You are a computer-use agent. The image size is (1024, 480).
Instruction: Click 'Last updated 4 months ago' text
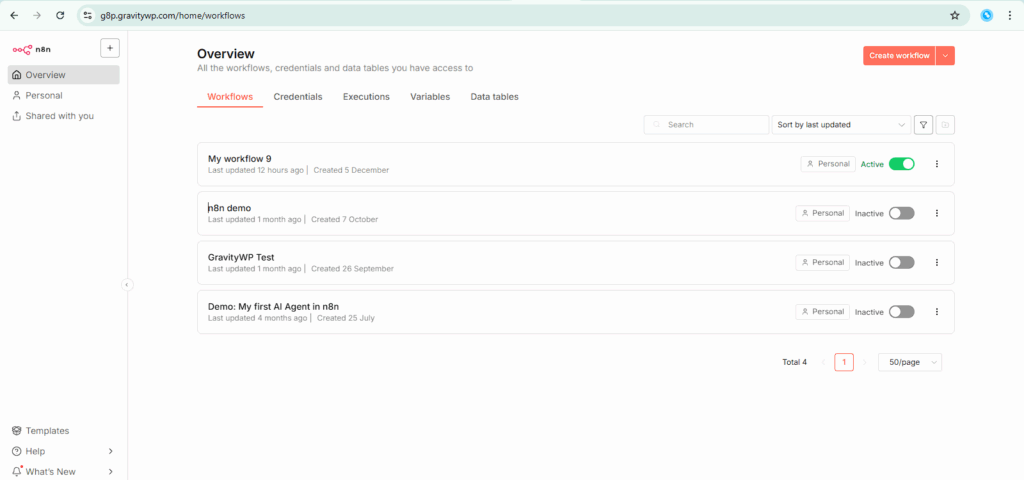257,319
